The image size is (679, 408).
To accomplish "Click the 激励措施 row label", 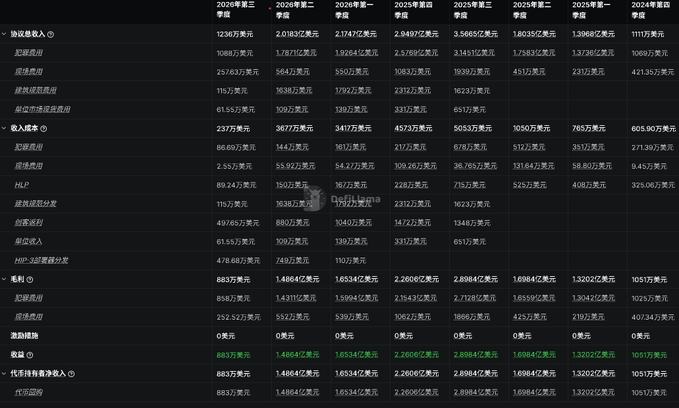I will coord(24,336).
